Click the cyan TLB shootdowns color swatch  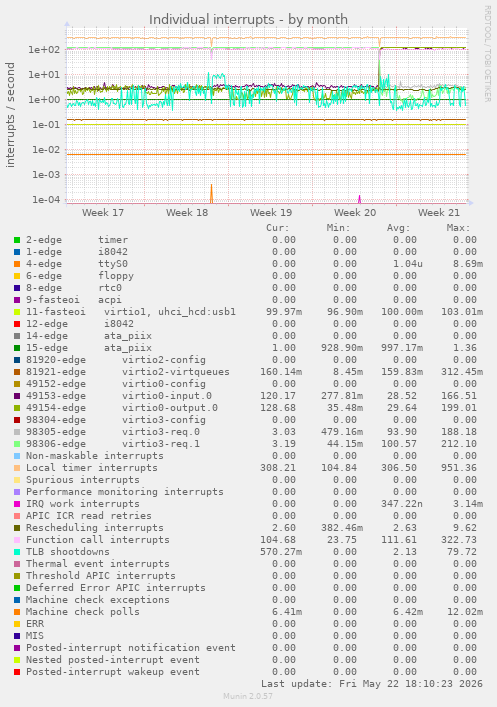(17, 552)
